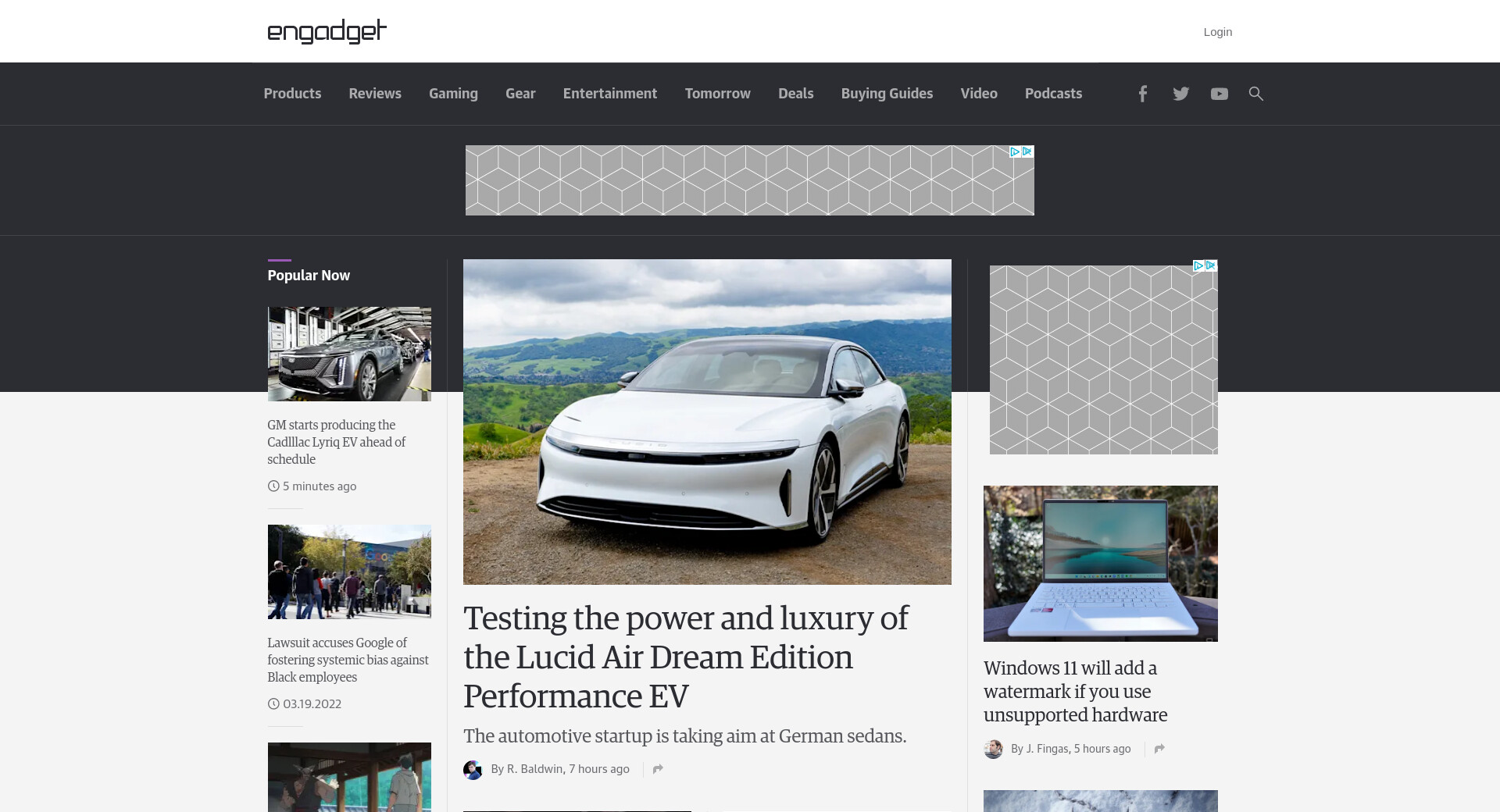Click the Engadget logo
The height and width of the screenshot is (812, 1500).
pyautogui.click(x=327, y=31)
